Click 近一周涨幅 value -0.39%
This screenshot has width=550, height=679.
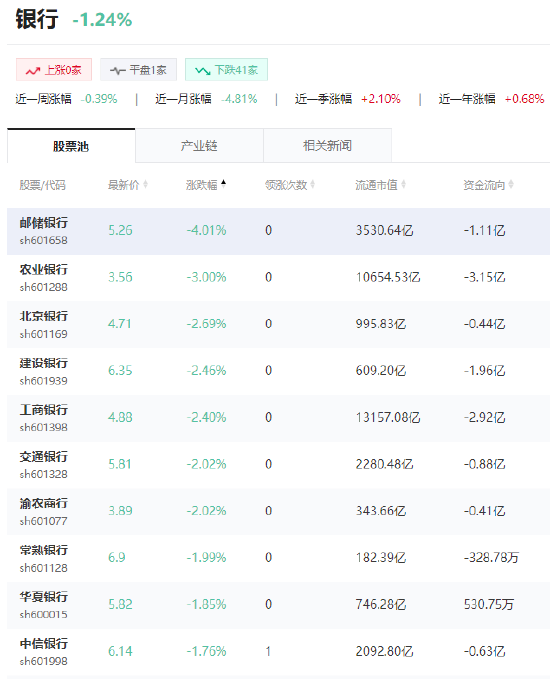point(99,99)
